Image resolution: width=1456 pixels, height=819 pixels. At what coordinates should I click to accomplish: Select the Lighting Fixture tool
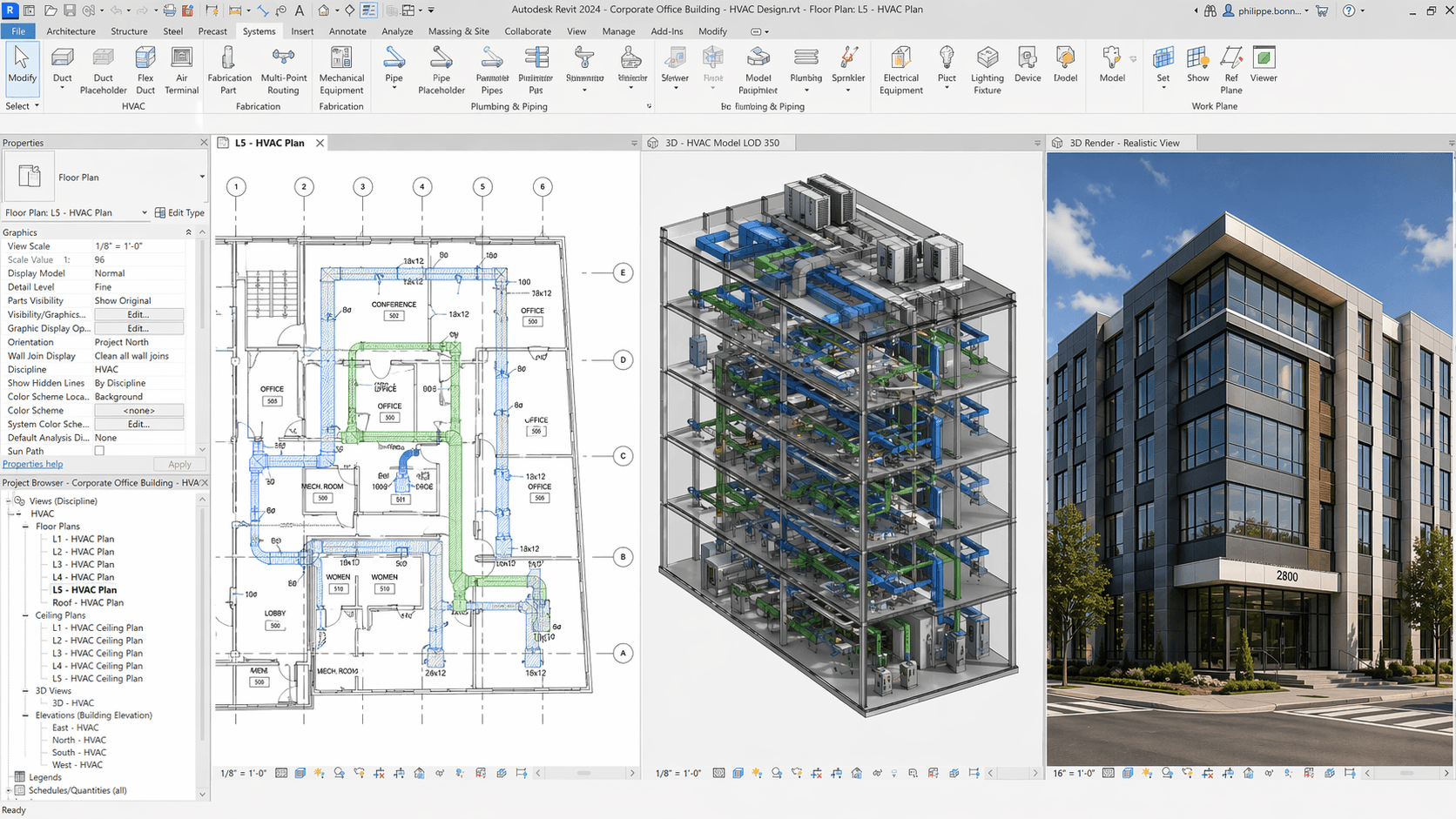pos(987,70)
